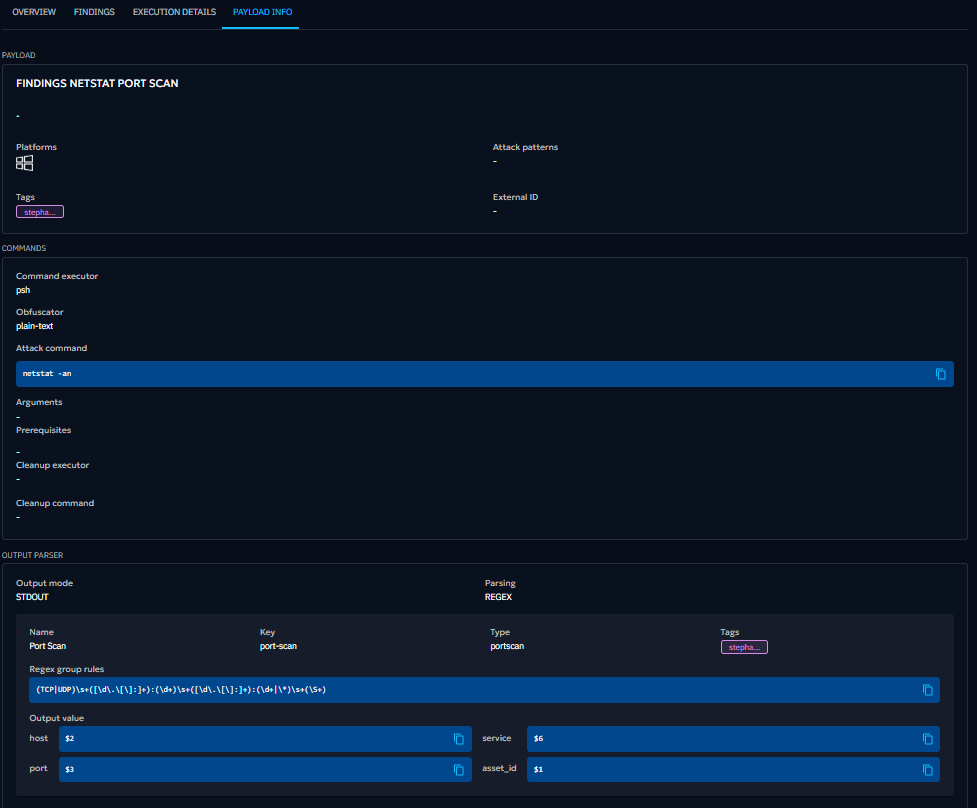Image resolution: width=977 pixels, height=808 pixels.
Task: Go to the Execution Details tab
Action: tap(174, 12)
